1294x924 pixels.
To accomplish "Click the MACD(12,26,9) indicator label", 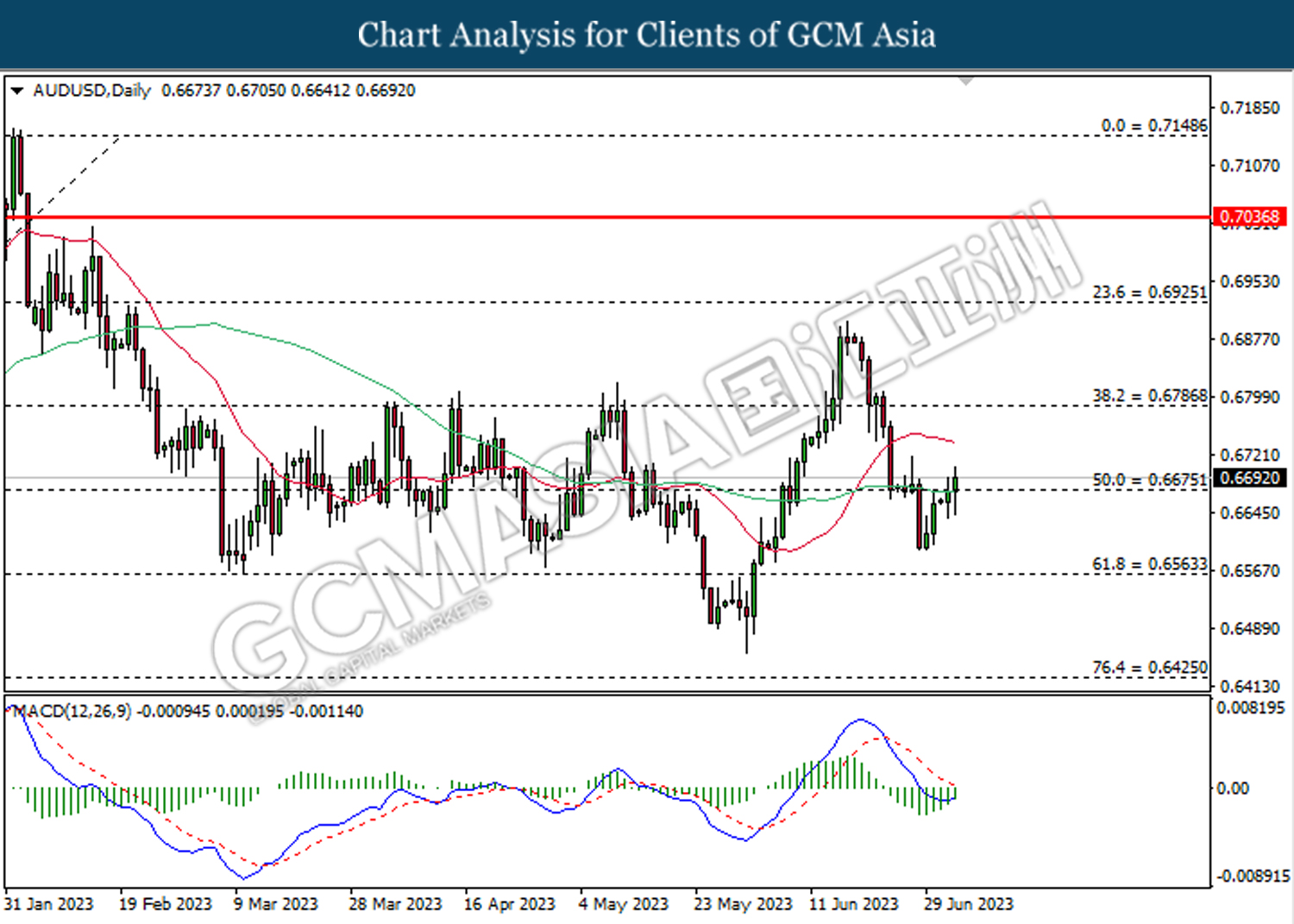I will (72, 711).
